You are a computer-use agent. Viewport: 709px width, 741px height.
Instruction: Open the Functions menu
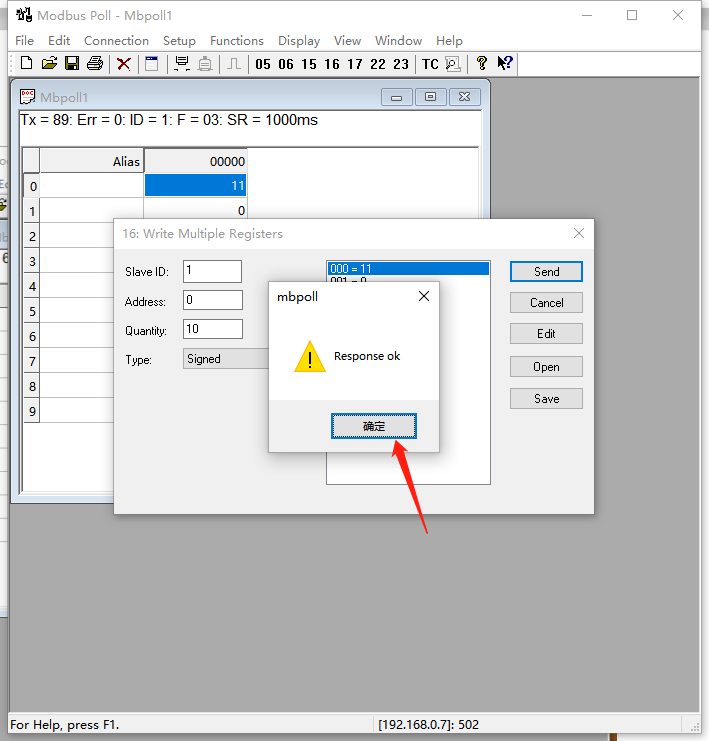pos(236,41)
